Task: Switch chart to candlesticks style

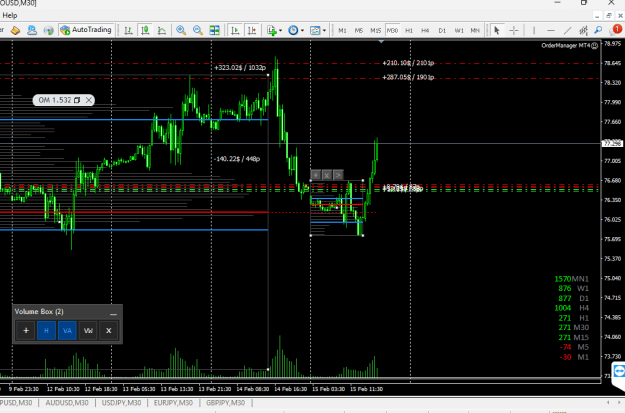Action: pyautogui.click(x=145, y=30)
